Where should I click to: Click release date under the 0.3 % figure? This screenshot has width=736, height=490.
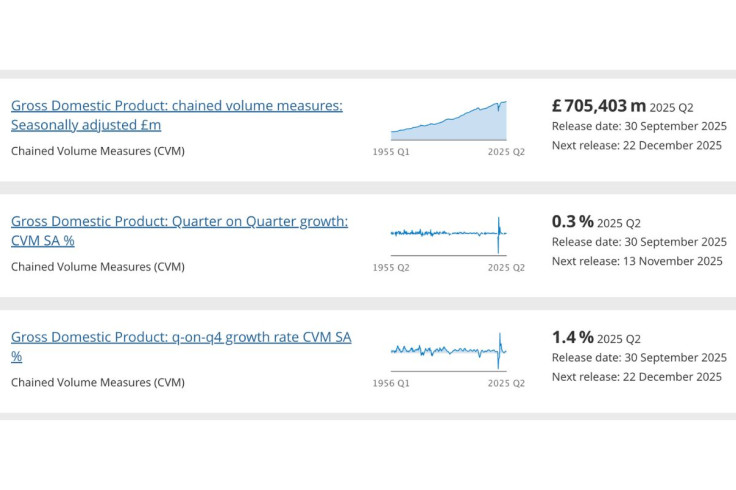point(639,242)
